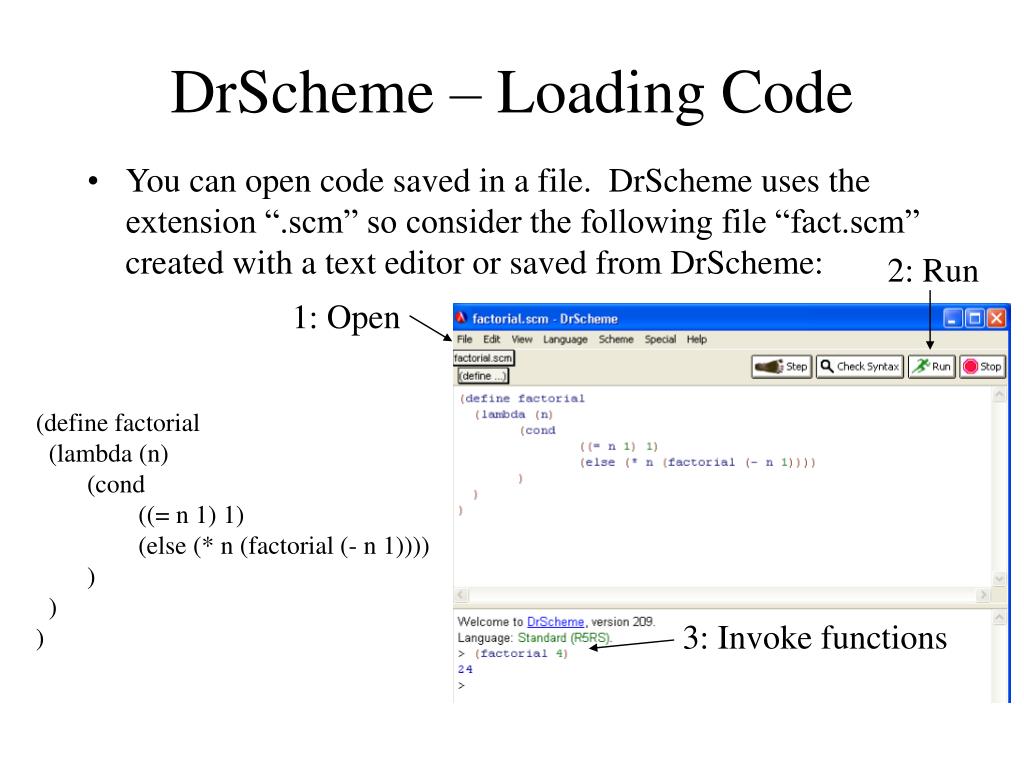
Task: Click the Step button with foot icon
Action: click(781, 366)
